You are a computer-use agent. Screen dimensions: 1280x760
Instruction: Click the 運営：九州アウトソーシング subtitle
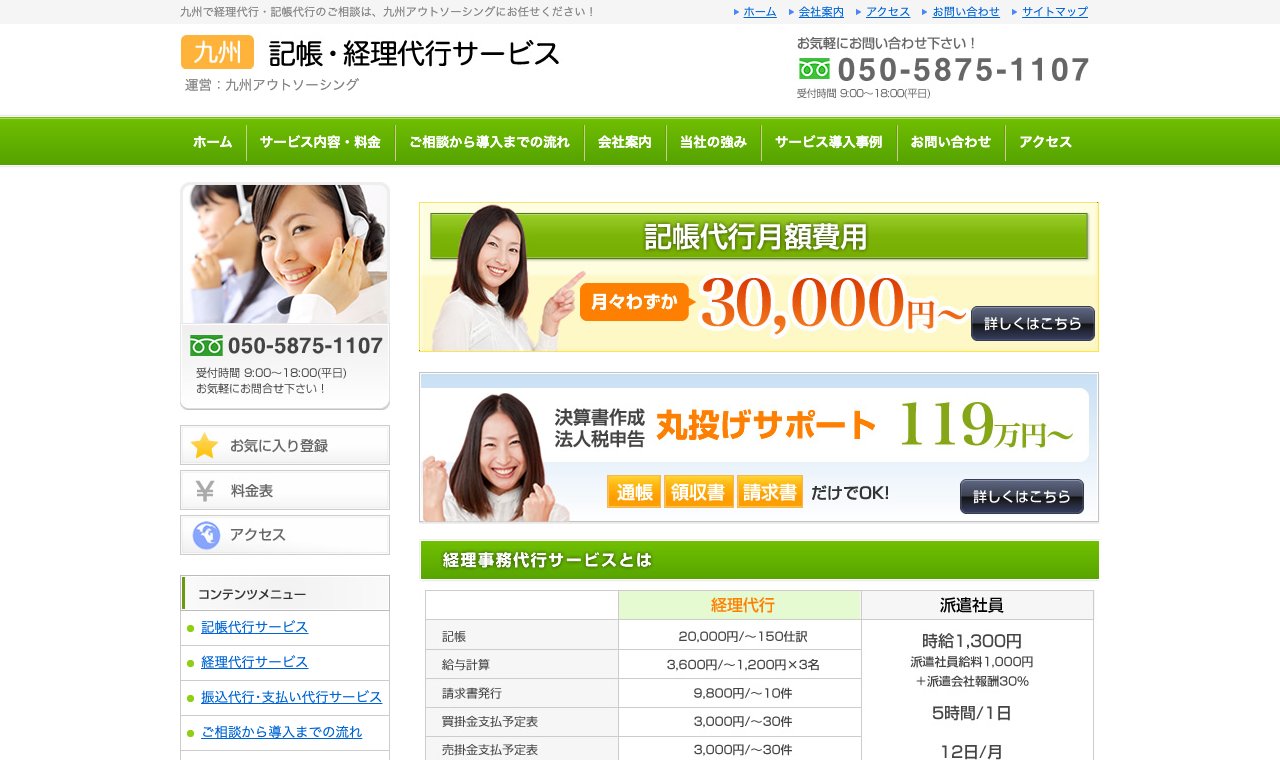[x=272, y=85]
